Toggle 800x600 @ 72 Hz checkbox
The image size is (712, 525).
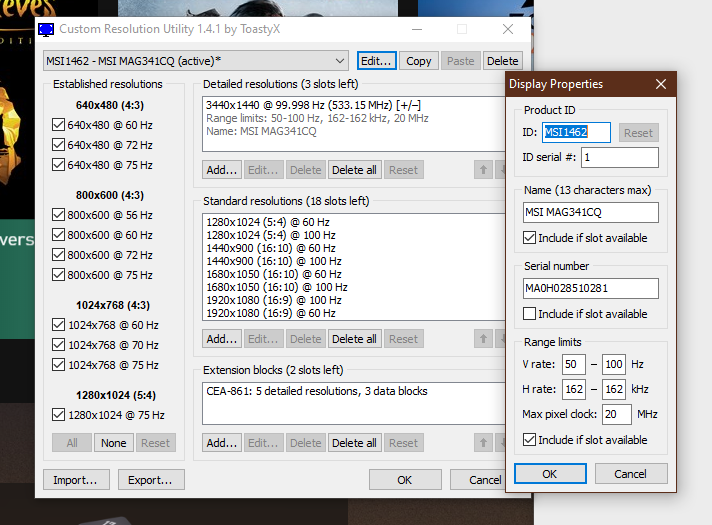point(58,254)
